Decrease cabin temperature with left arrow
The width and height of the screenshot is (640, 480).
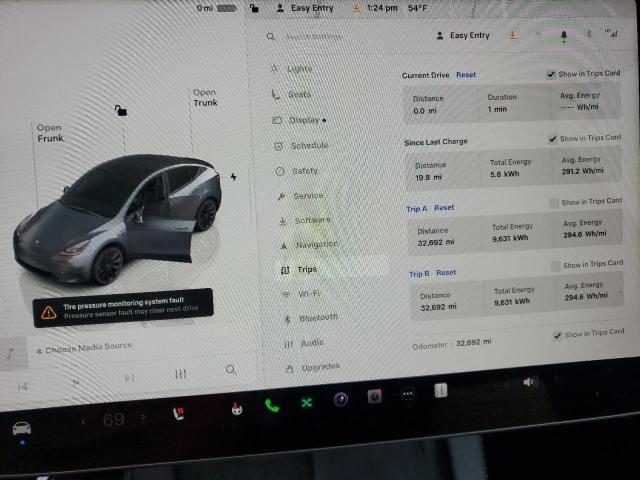point(84,421)
